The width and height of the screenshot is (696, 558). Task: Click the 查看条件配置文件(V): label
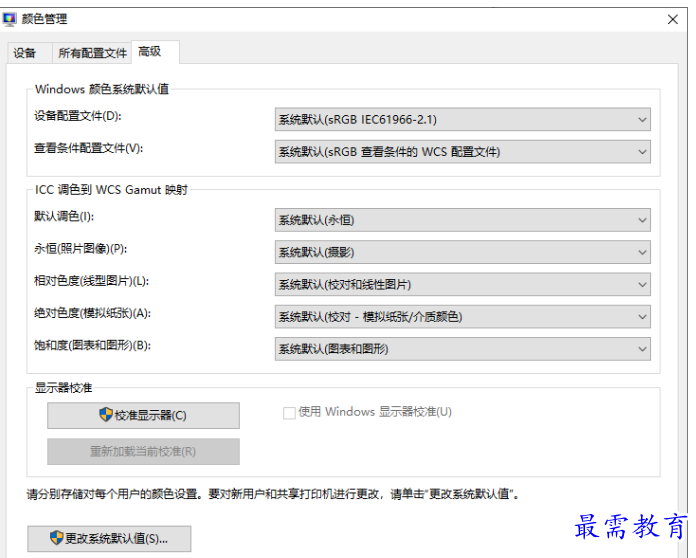click(x=89, y=148)
